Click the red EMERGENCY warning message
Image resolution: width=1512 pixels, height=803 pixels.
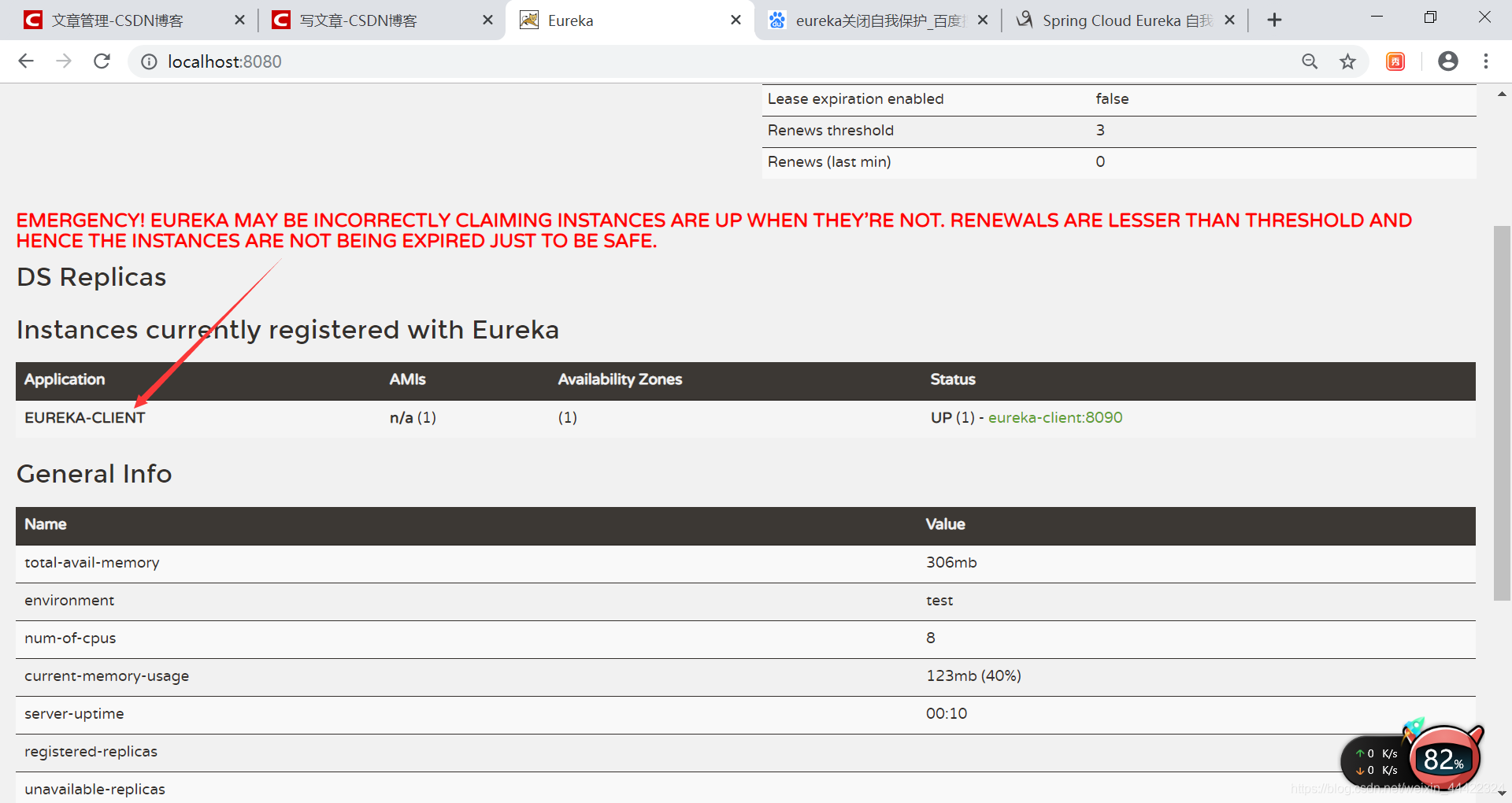coord(714,231)
